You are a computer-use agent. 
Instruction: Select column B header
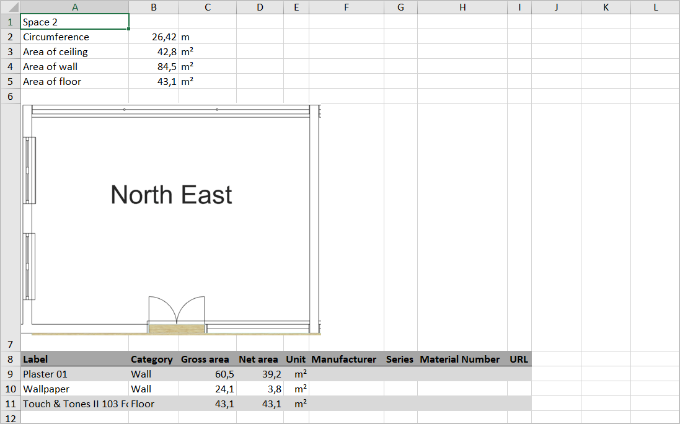(x=154, y=7)
